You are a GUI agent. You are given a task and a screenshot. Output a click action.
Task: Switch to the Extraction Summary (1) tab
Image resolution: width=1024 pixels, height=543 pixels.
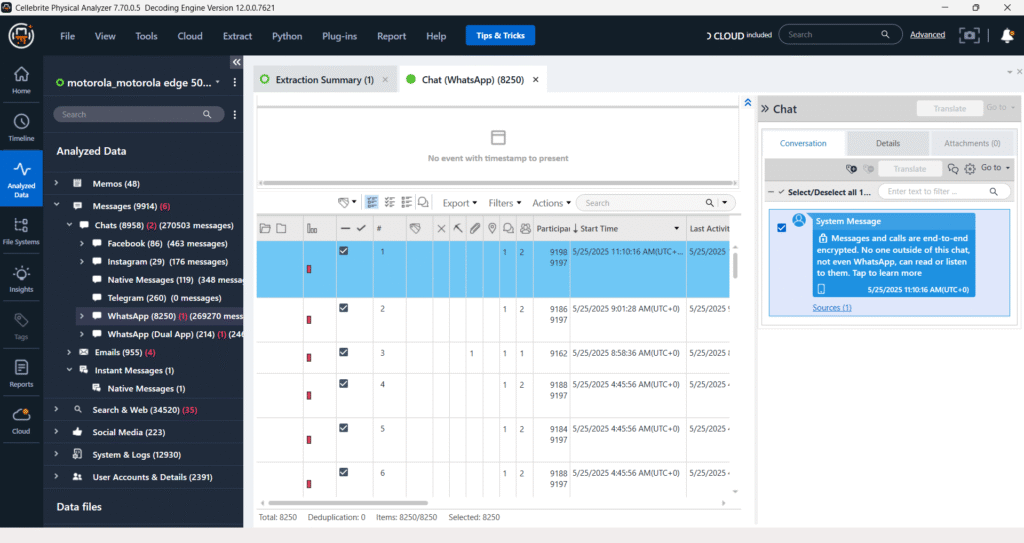(x=325, y=80)
